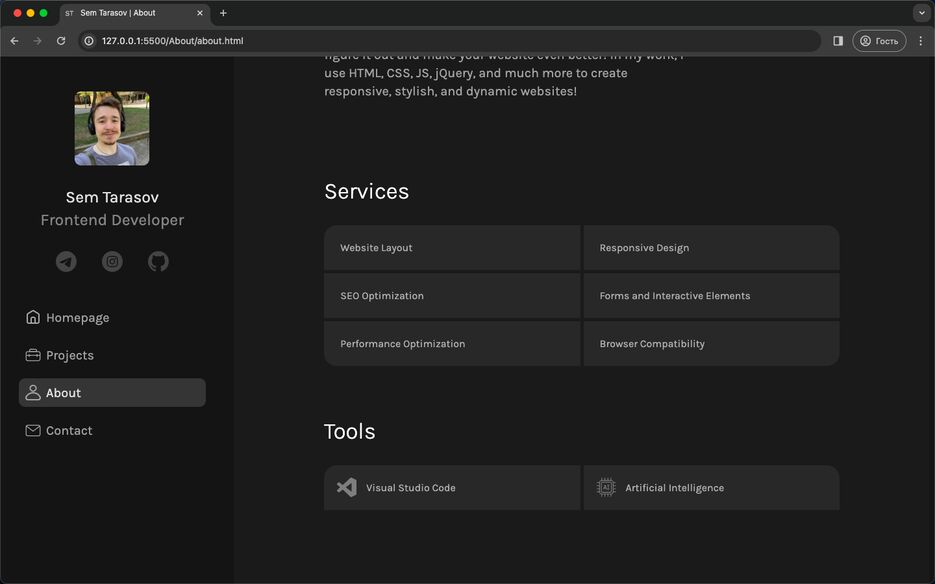Screen dimensions: 935x584
Task: Click the Sem Tarasov name text
Action: pos(112,197)
